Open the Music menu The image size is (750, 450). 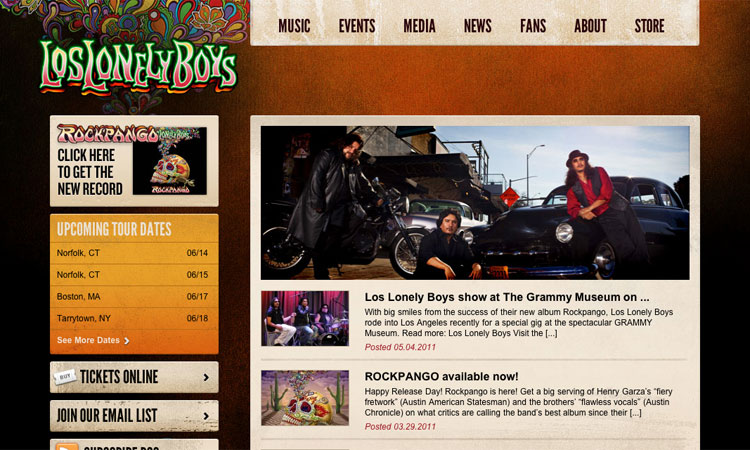tap(294, 26)
